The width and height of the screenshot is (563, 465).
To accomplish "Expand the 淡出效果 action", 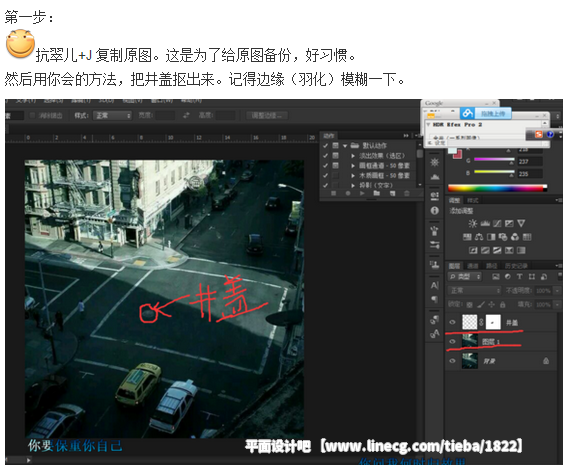I will point(353,156).
